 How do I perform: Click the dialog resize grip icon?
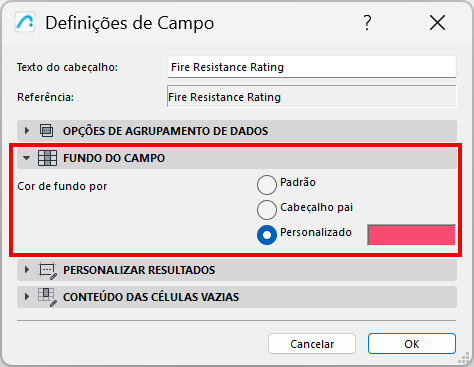click(464, 359)
